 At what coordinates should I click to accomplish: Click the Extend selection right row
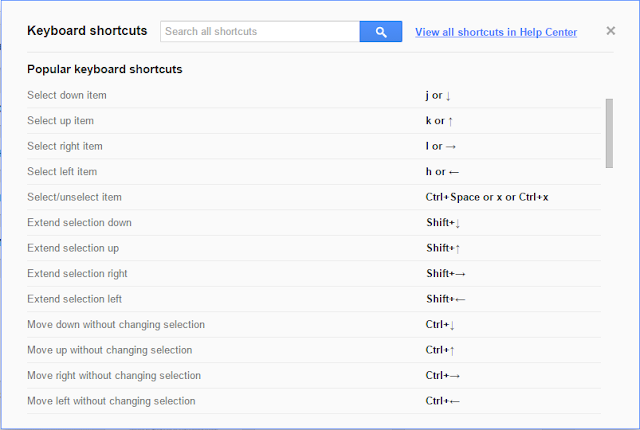tap(77, 273)
